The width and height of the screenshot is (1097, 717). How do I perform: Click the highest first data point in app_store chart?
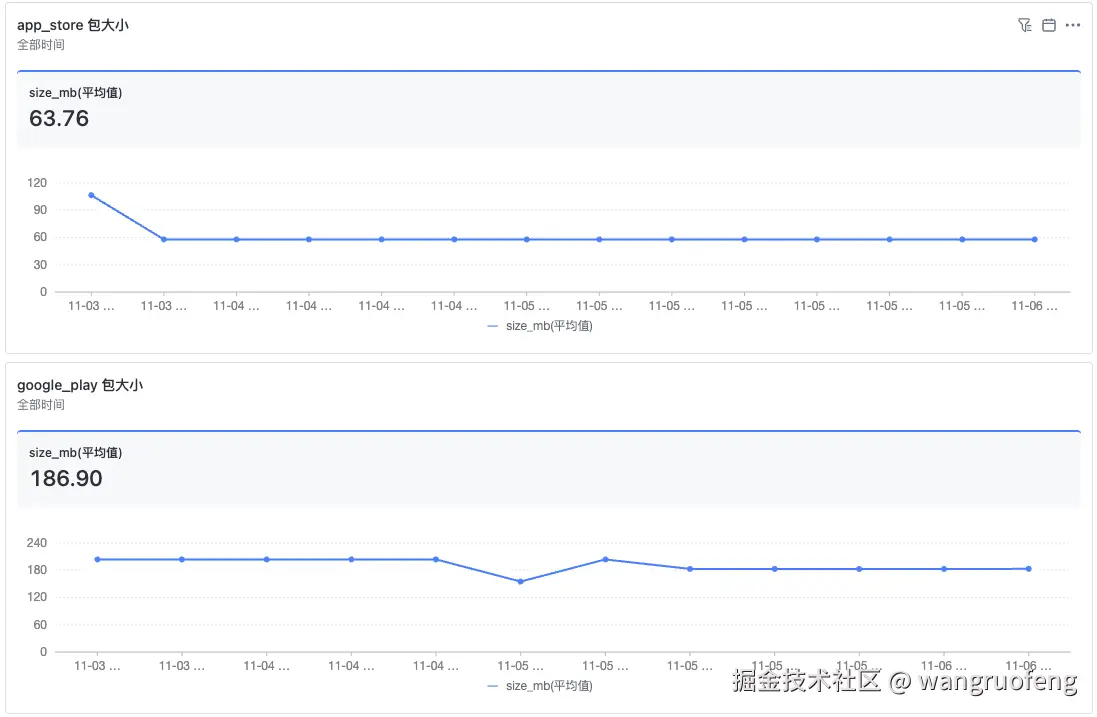pyautogui.click(x=92, y=195)
